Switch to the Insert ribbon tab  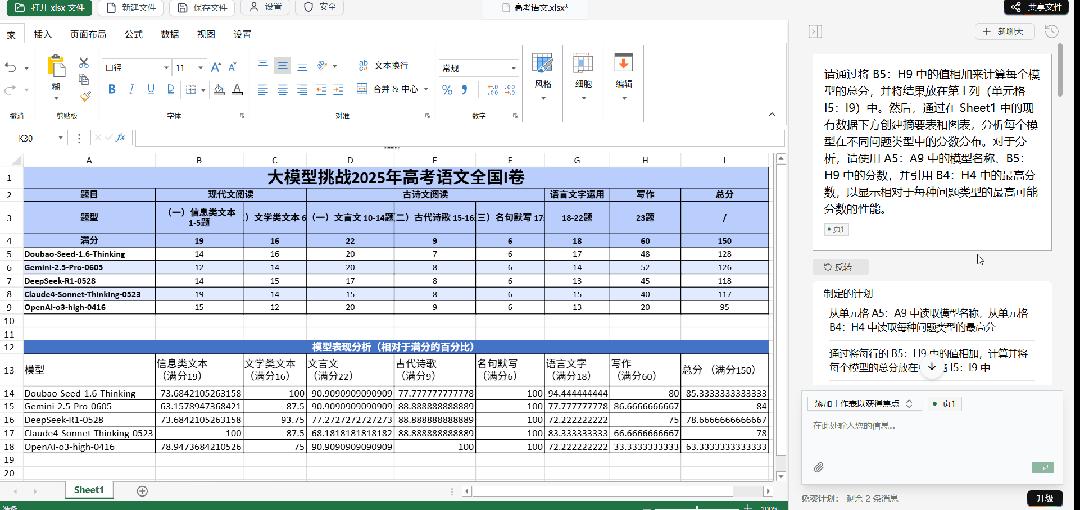[x=43, y=34]
